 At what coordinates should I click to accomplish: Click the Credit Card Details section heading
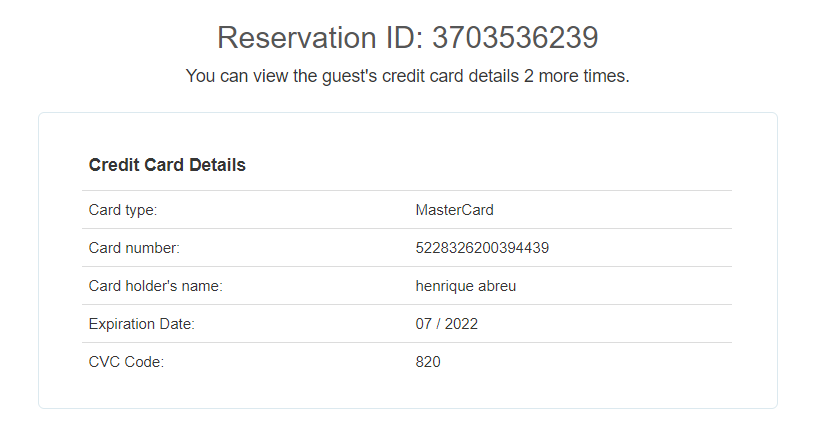tap(167, 165)
